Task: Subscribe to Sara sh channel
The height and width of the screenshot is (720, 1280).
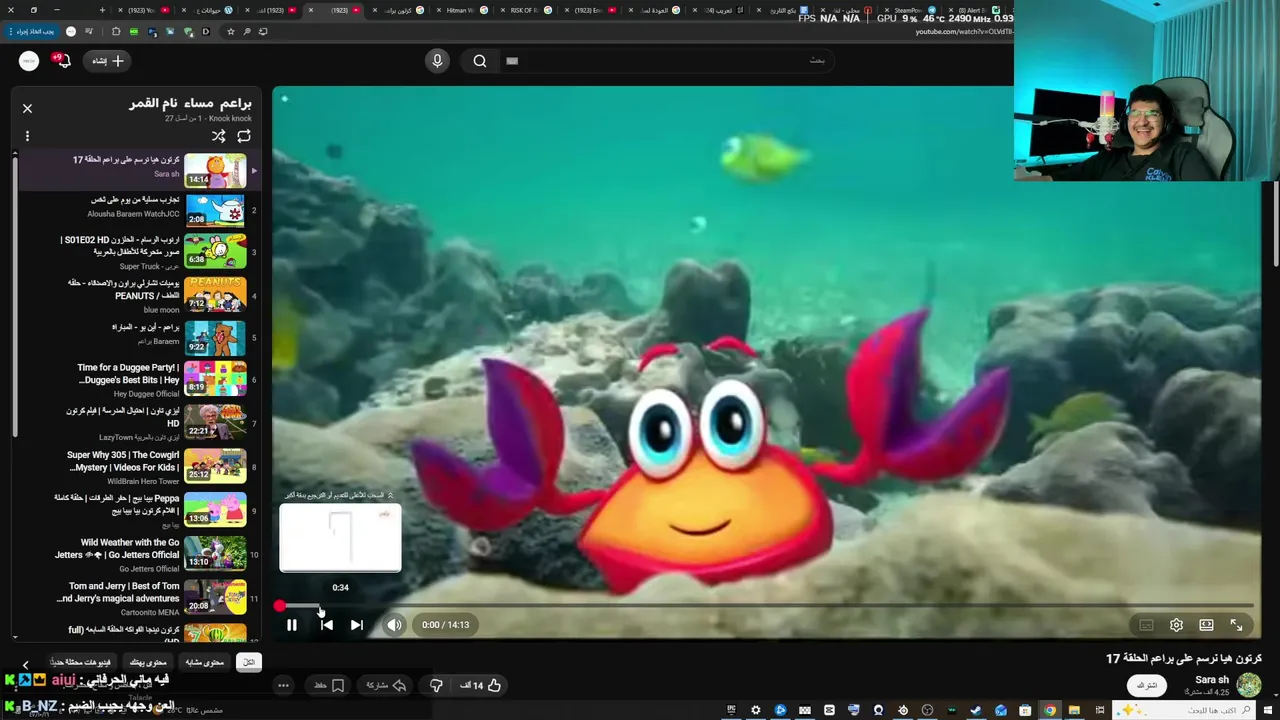Action: click(1147, 685)
